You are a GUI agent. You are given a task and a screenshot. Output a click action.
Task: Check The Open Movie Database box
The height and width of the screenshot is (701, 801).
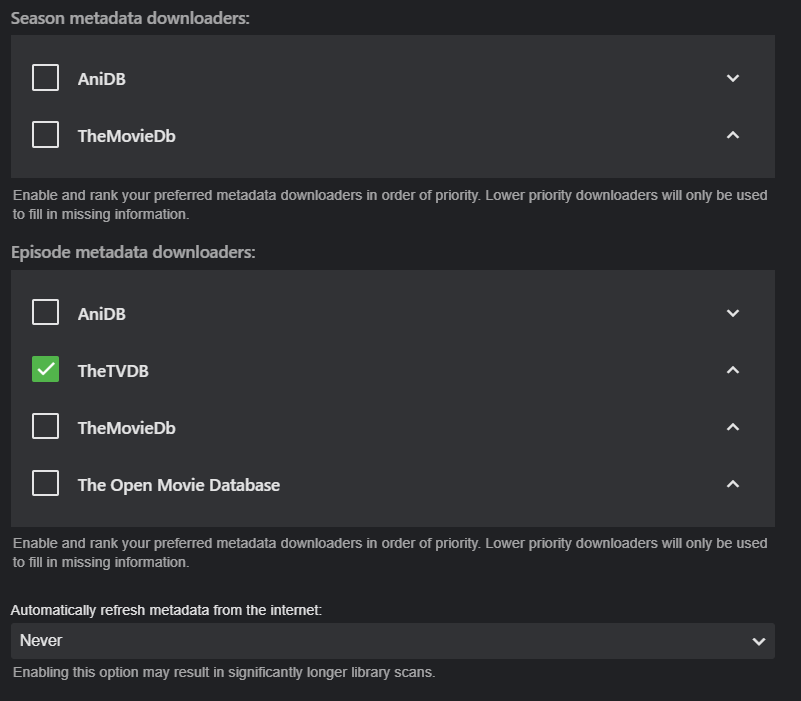(45, 484)
